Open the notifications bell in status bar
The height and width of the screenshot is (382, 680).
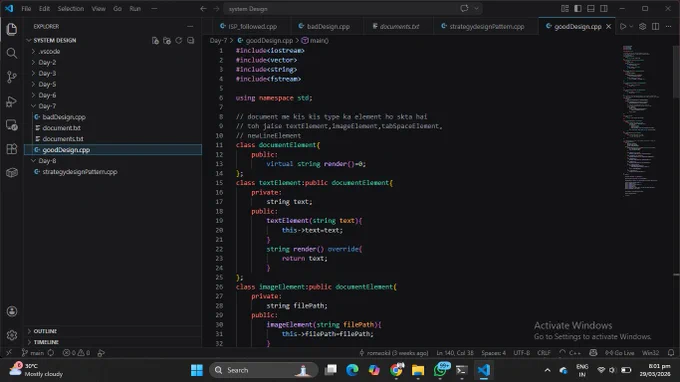(671, 353)
